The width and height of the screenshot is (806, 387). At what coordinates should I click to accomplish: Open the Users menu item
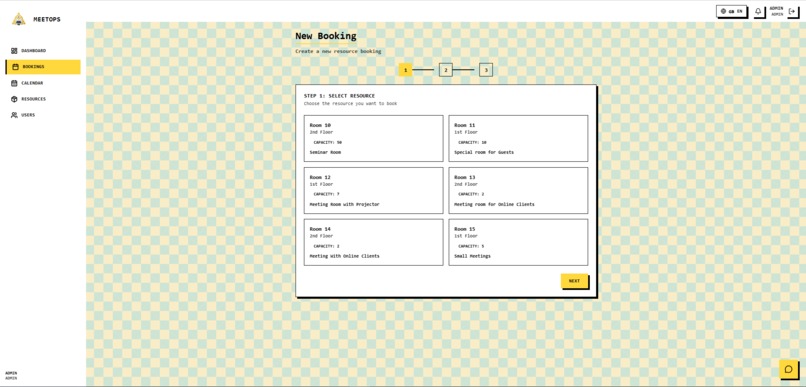43,115
